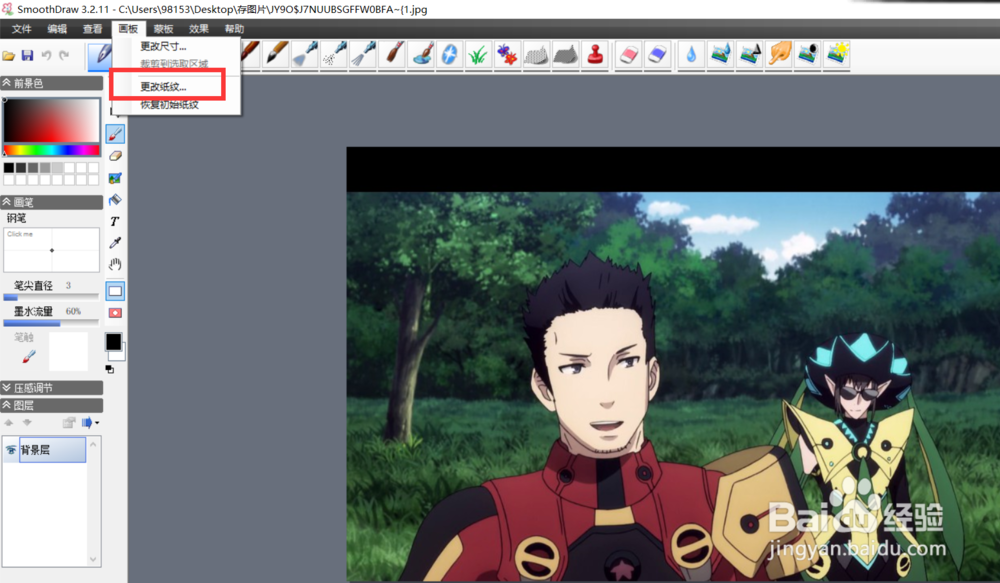
Task: Select the picture with water drop tool
Action: point(720,54)
